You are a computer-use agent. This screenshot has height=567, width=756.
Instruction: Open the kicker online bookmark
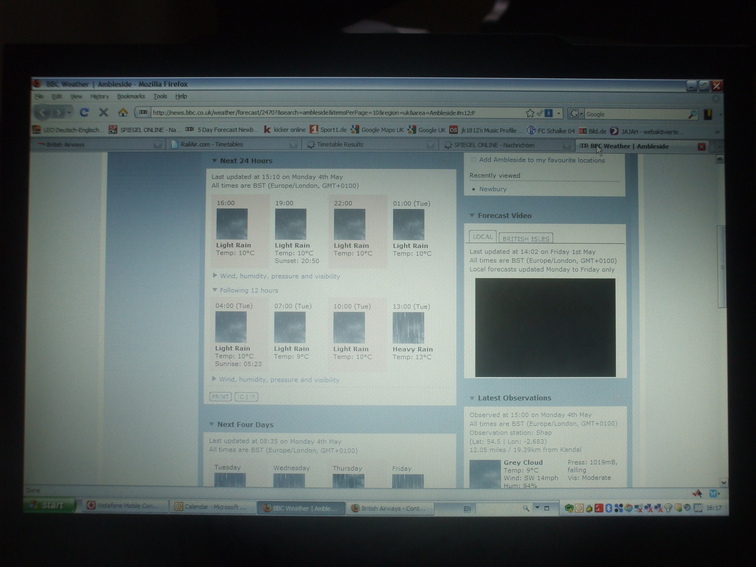285,130
